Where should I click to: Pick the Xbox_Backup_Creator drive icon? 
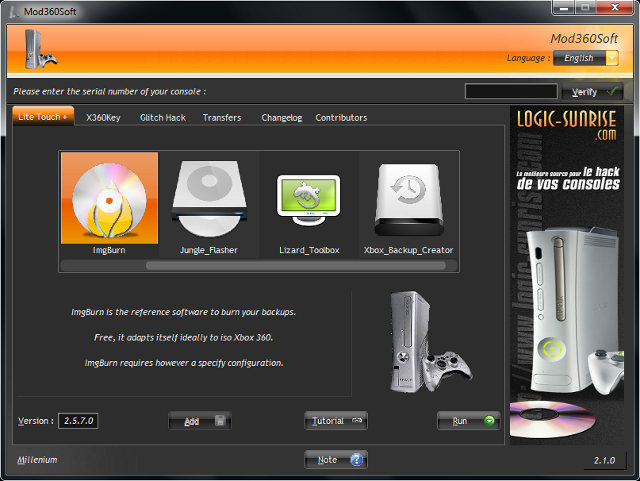408,200
